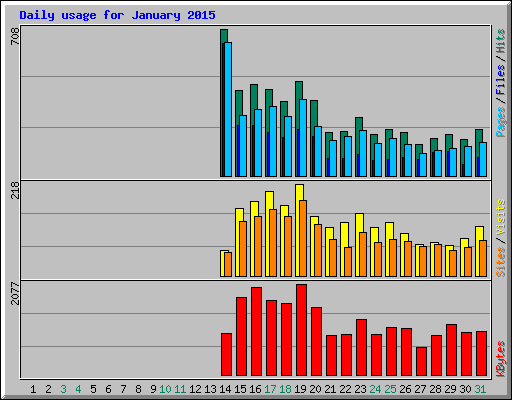This screenshot has height=400, width=512.
Task: Click the 'Pages / Files / Hits' legend
Action: click(501, 83)
